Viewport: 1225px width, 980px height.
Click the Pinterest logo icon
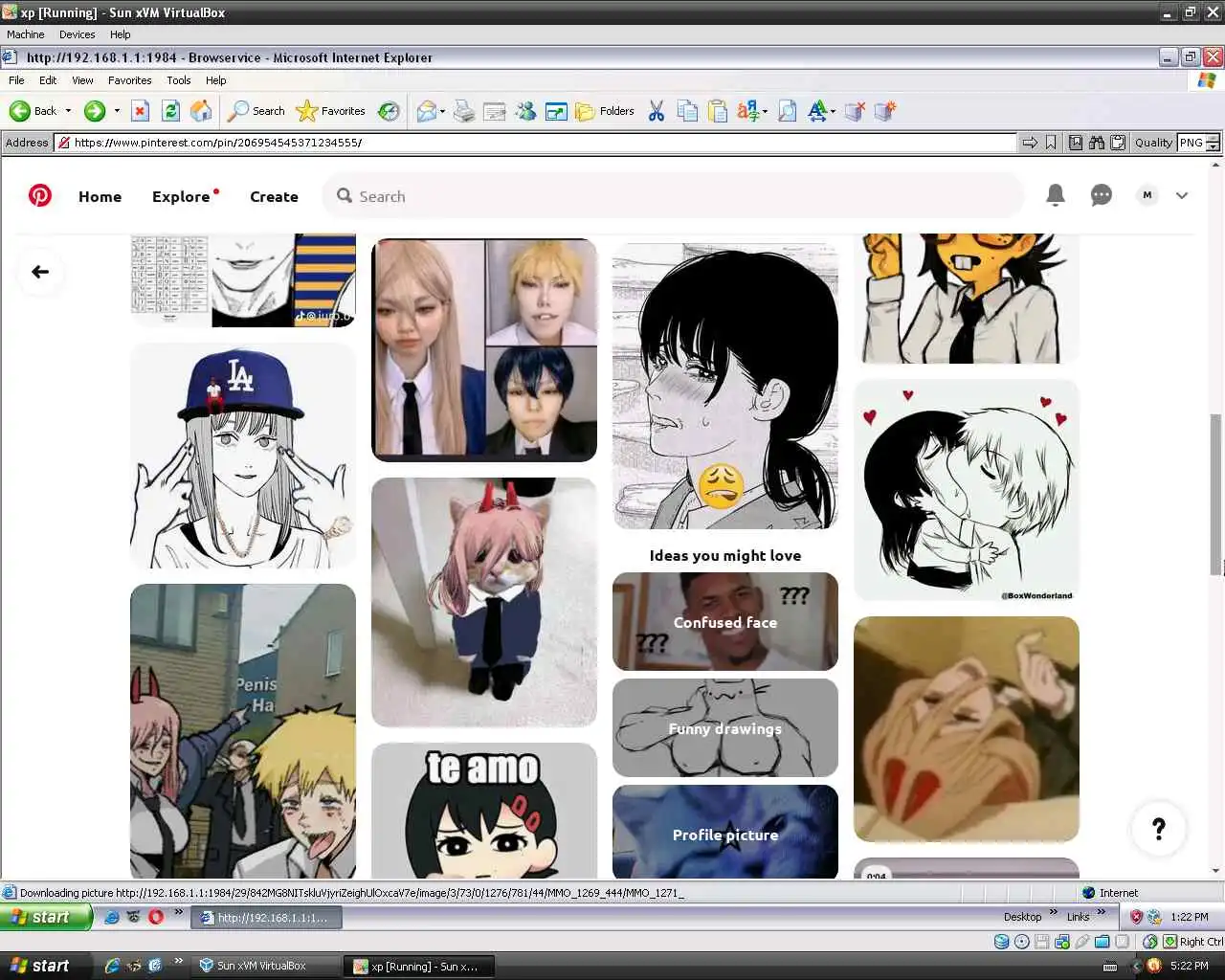click(x=40, y=195)
